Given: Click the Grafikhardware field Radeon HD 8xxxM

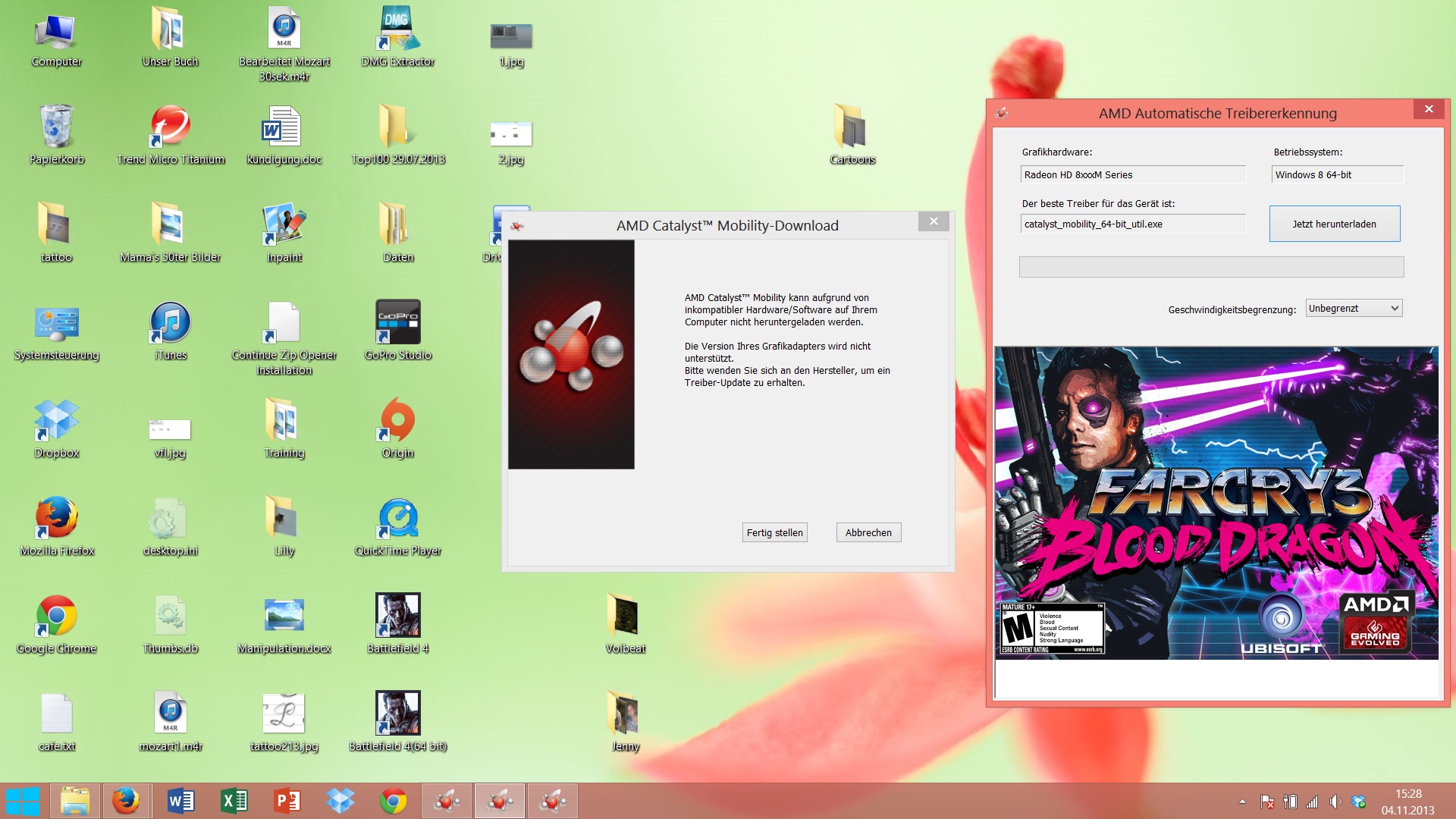Looking at the screenshot, I should coord(1133,174).
